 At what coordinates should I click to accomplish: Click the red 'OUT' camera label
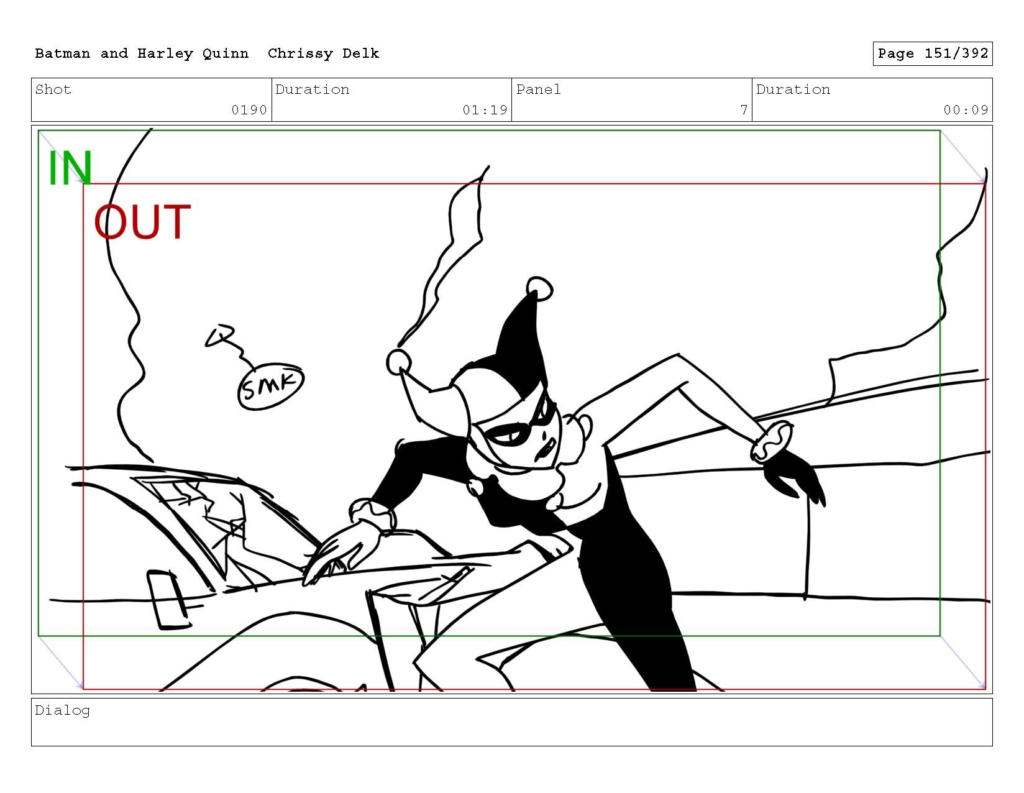click(x=142, y=222)
